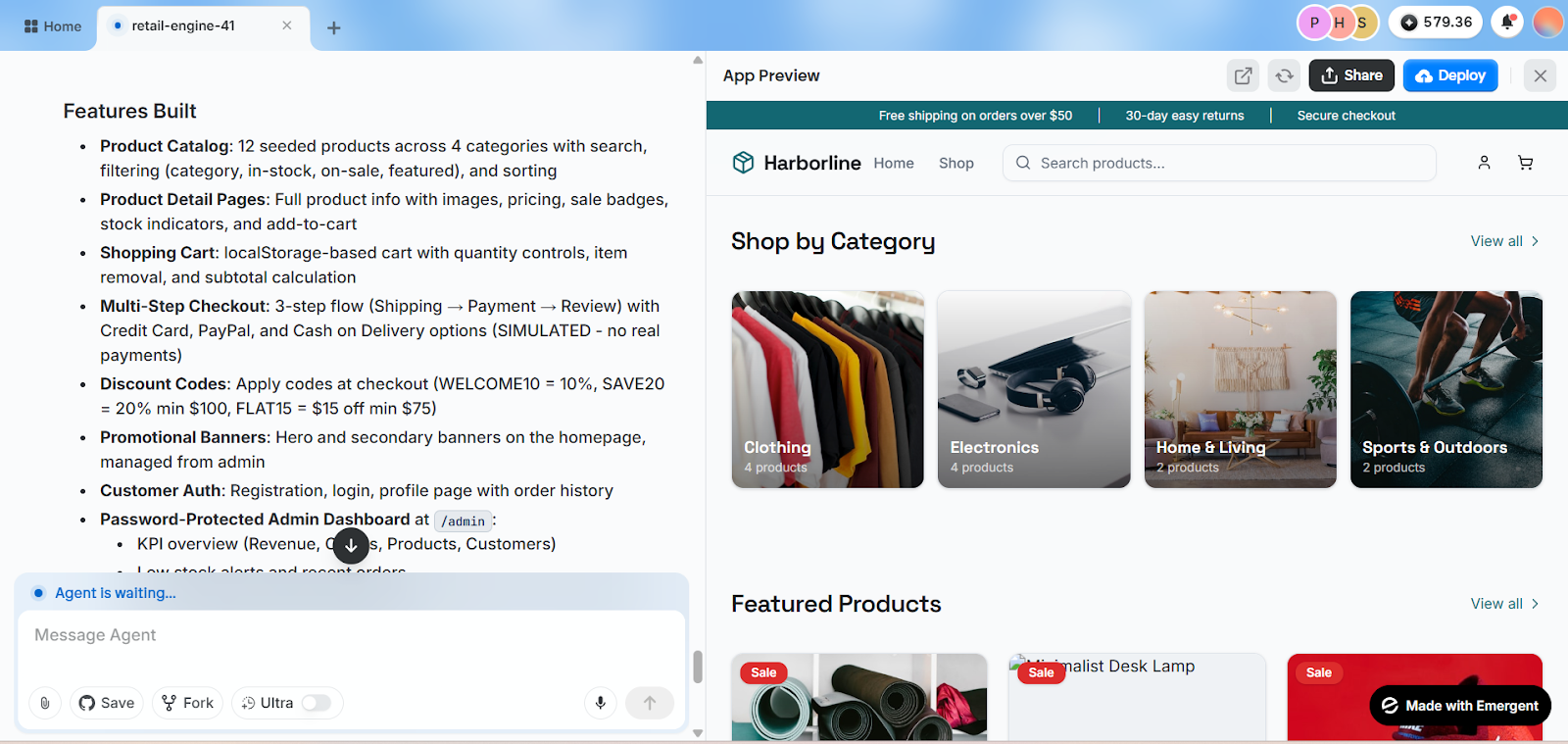
Task: Open the Shop menu item
Action: click(955, 163)
